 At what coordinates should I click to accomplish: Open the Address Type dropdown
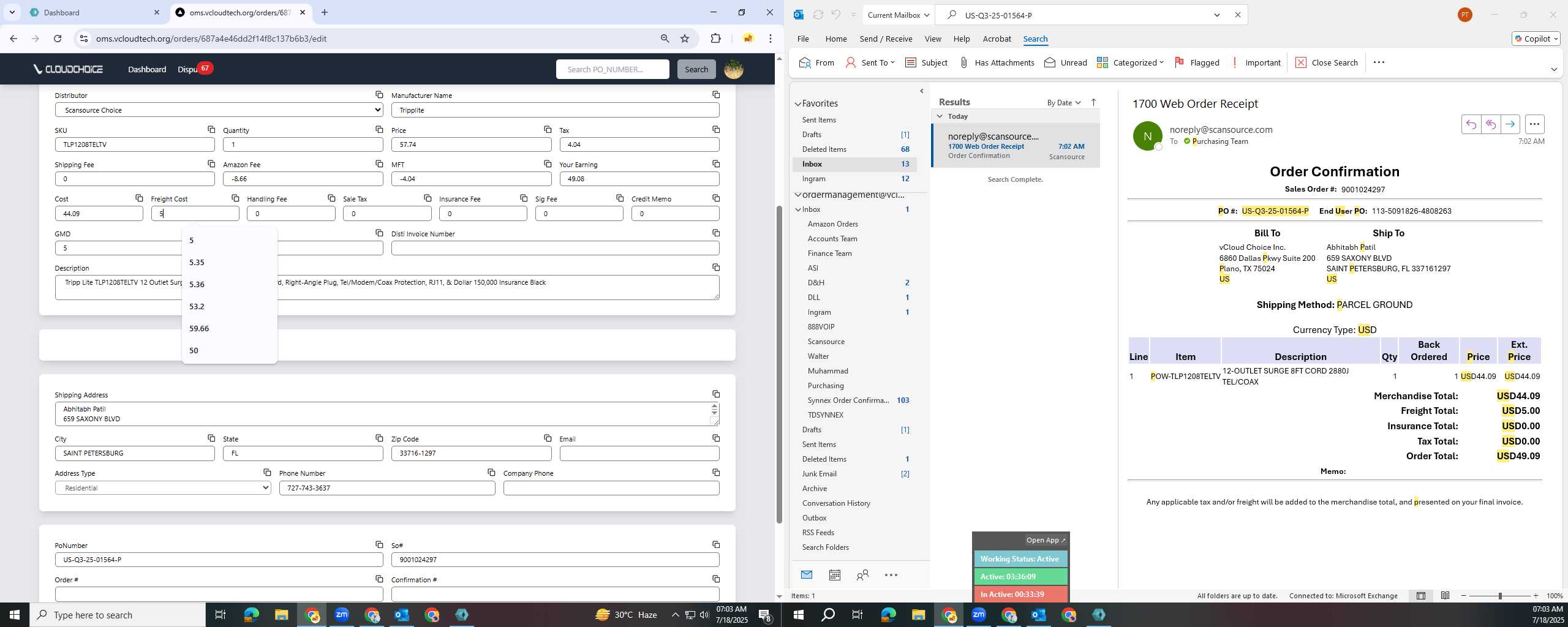pyautogui.click(x=162, y=487)
